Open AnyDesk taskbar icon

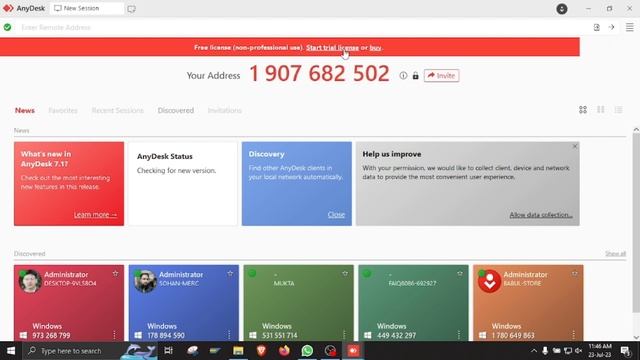click(353, 351)
